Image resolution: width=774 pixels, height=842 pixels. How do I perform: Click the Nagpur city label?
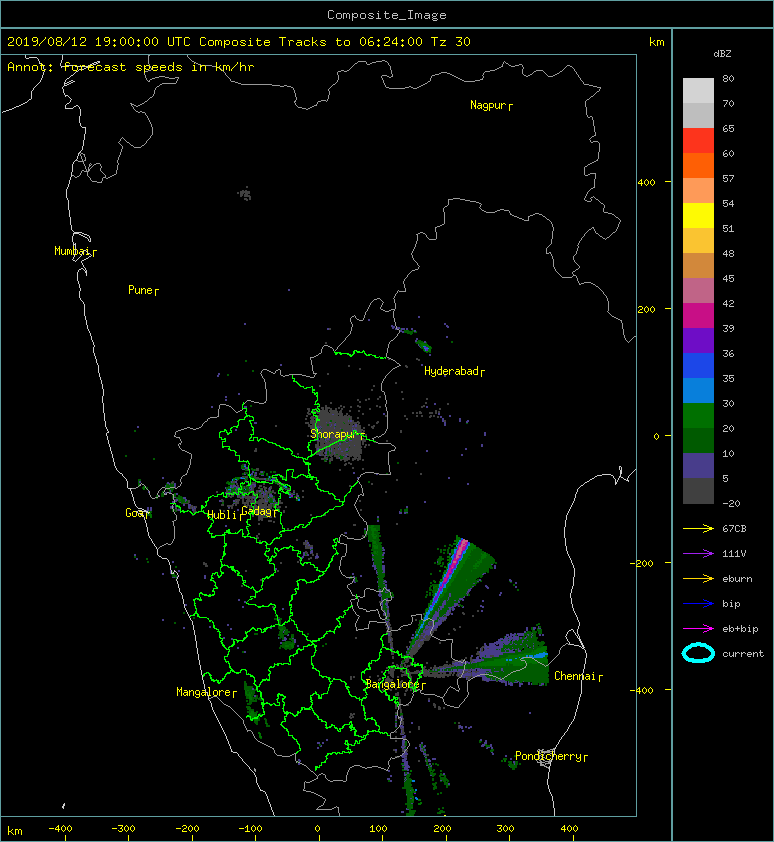(491, 105)
